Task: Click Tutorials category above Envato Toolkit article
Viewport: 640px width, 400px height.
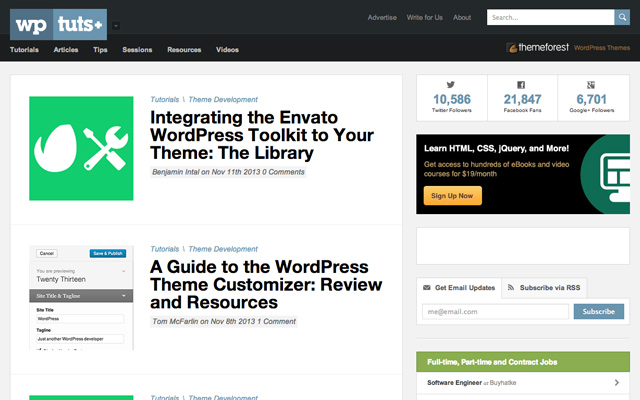Action: (164, 100)
